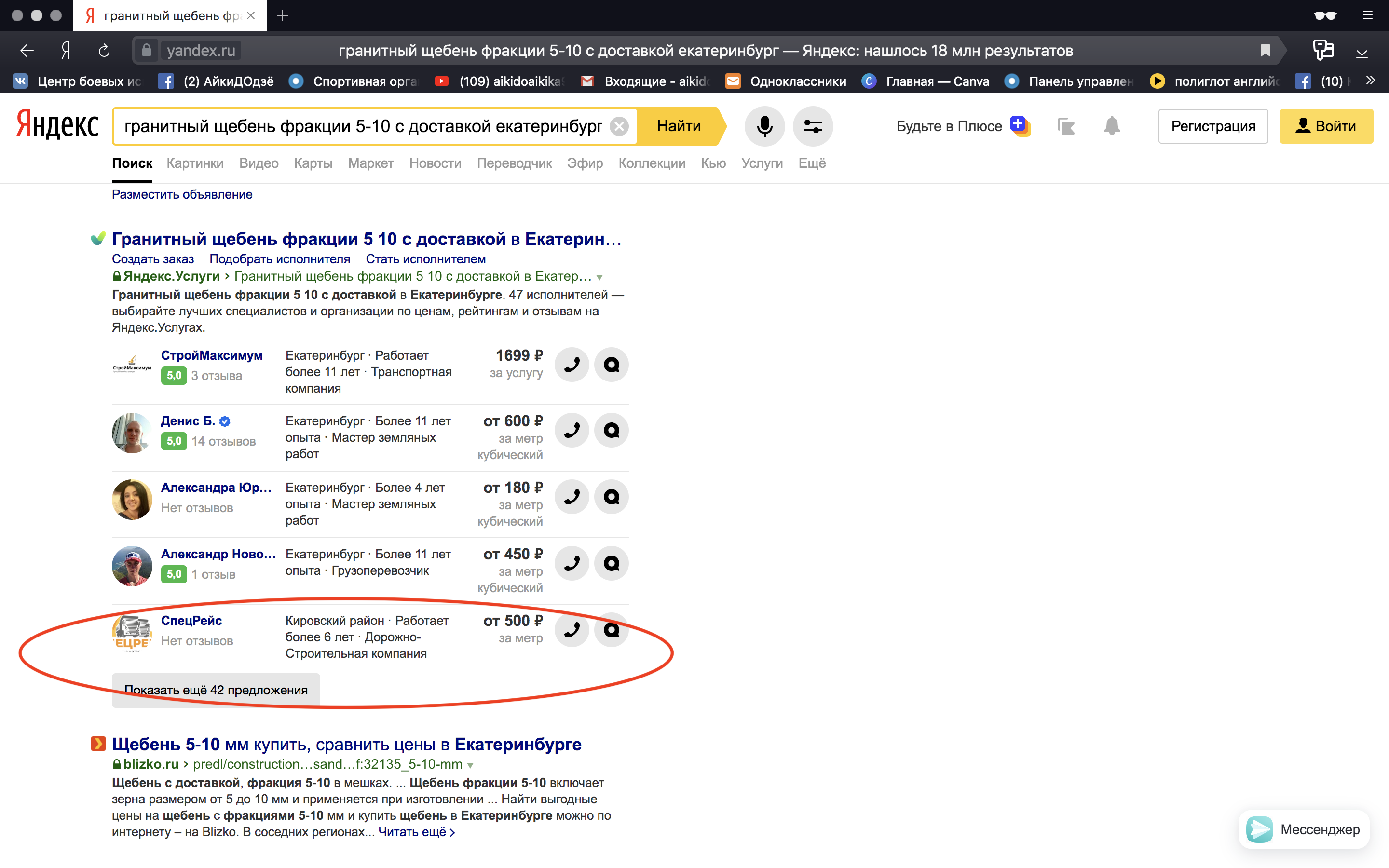Bookmark this page in address bar
Viewport: 1389px width, 868px height.
[1265, 51]
